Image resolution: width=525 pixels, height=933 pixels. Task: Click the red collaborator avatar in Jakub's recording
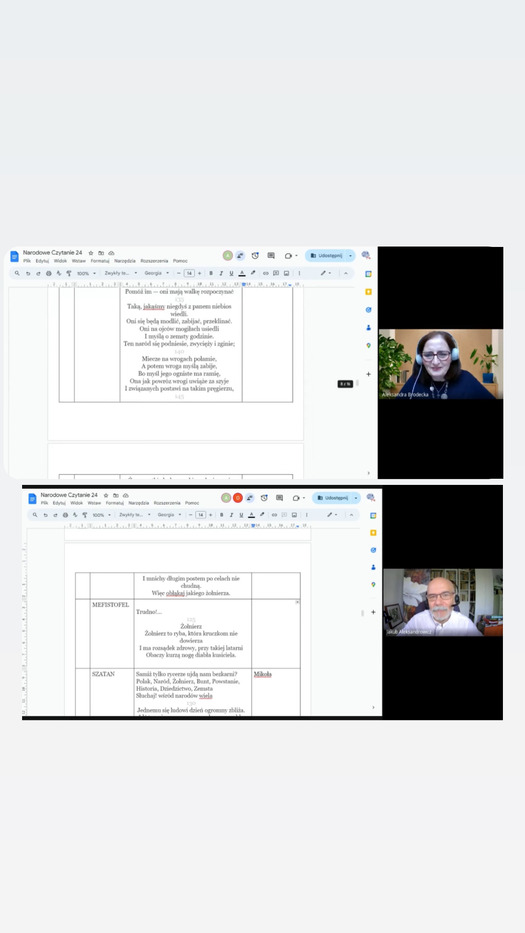[x=238, y=497]
